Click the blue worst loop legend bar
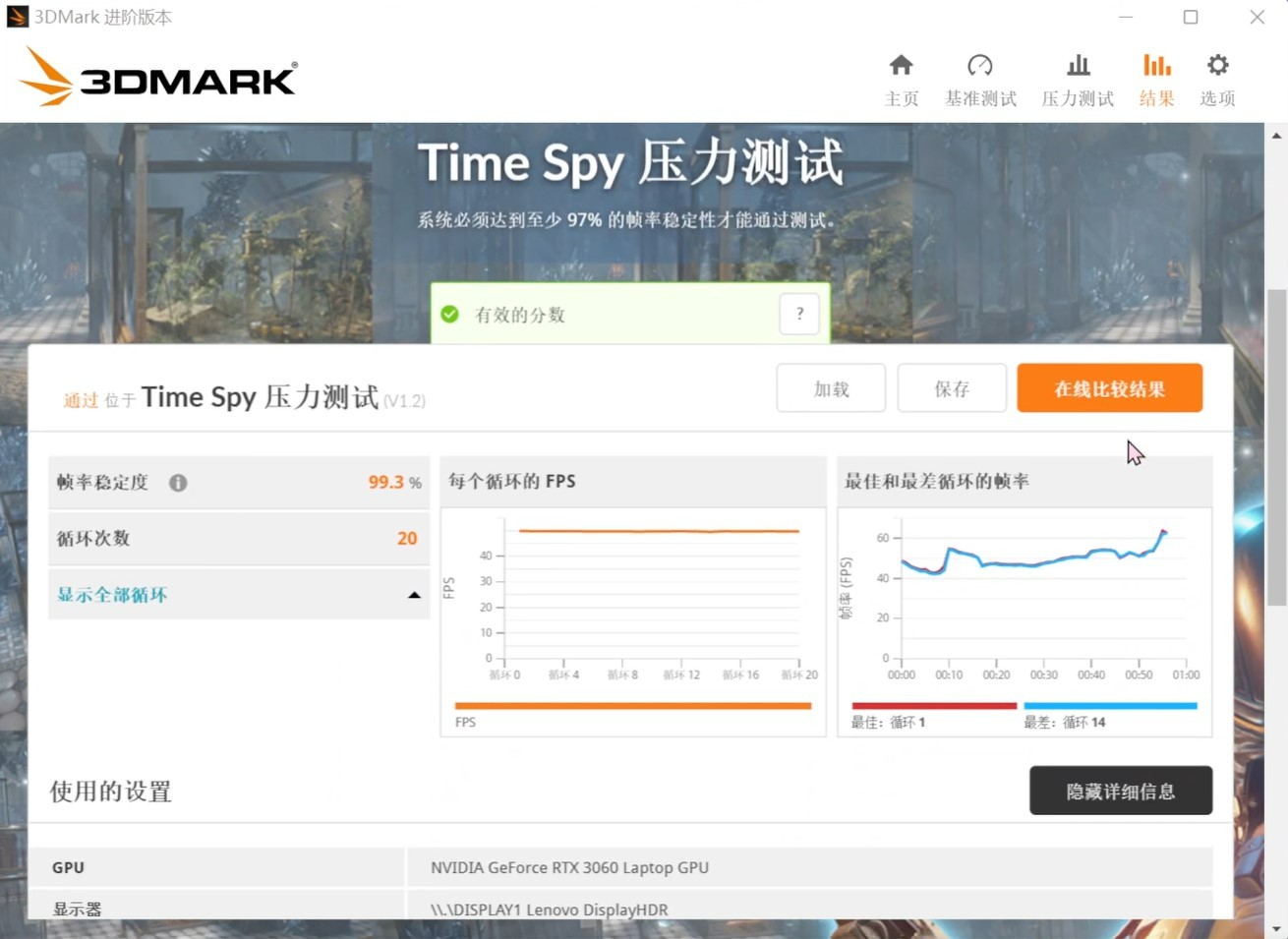Image resolution: width=1288 pixels, height=939 pixels. [1110, 705]
